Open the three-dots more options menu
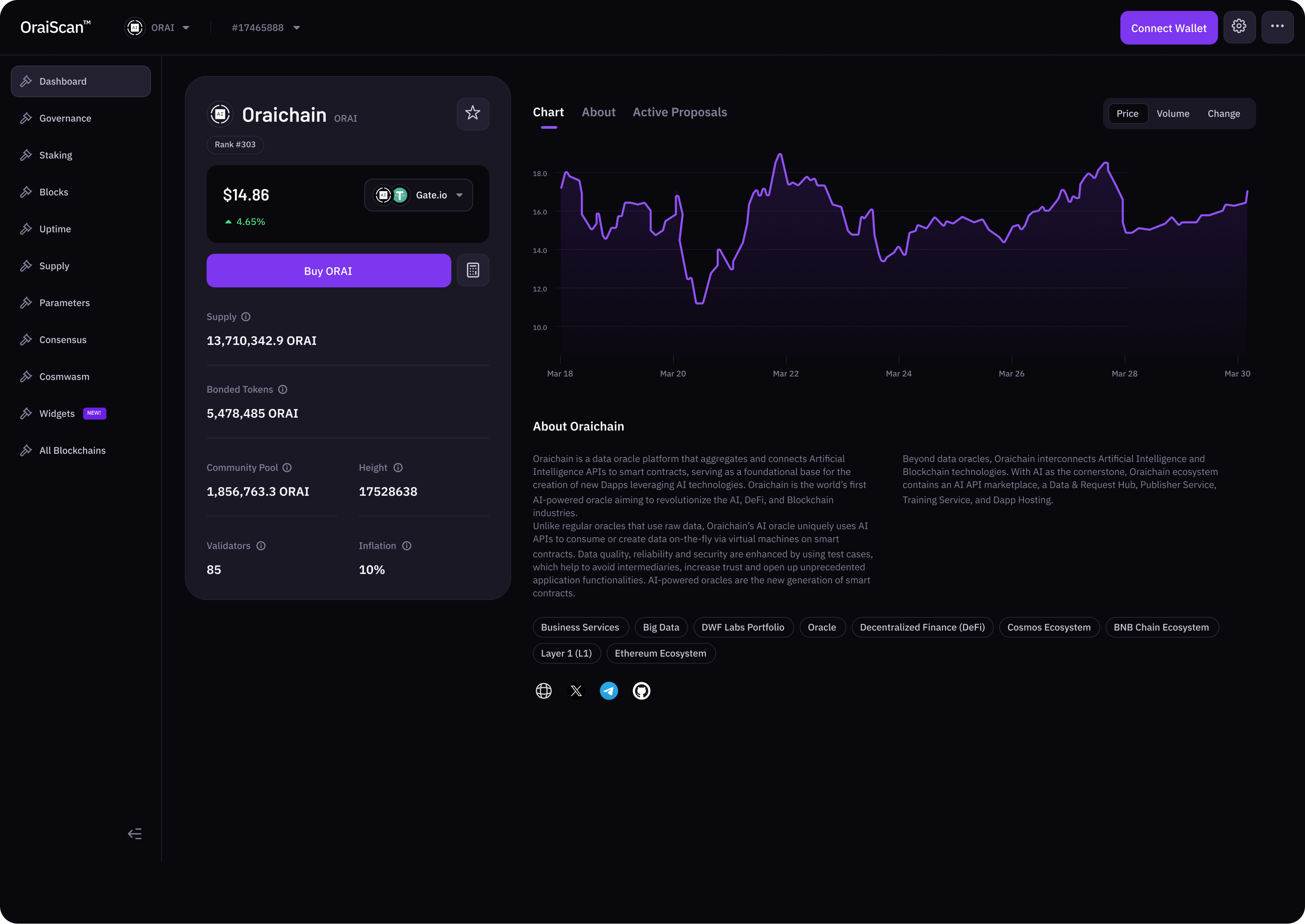Screen dimensions: 1305x924 click(1277, 27)
